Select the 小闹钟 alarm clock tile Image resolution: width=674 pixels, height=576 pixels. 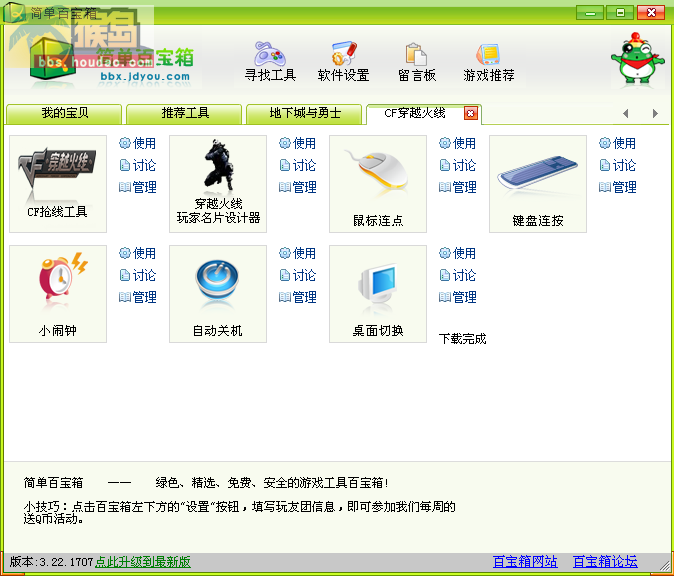pos(58,294)
